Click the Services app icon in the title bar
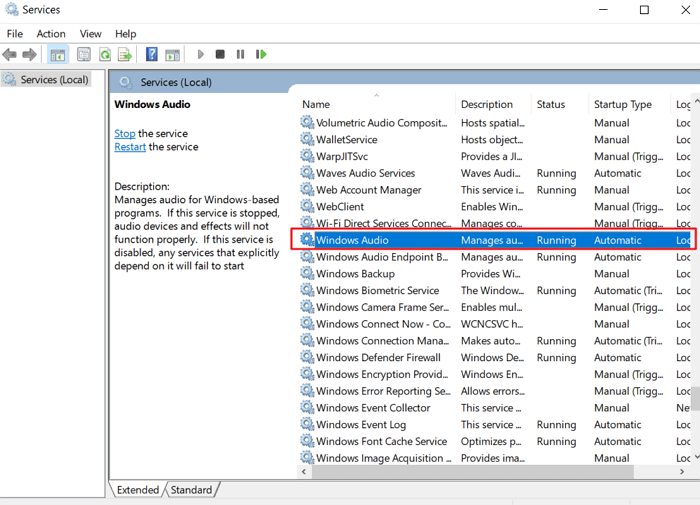The width and height of the screenshot is (700, 505). click(12, 9)
